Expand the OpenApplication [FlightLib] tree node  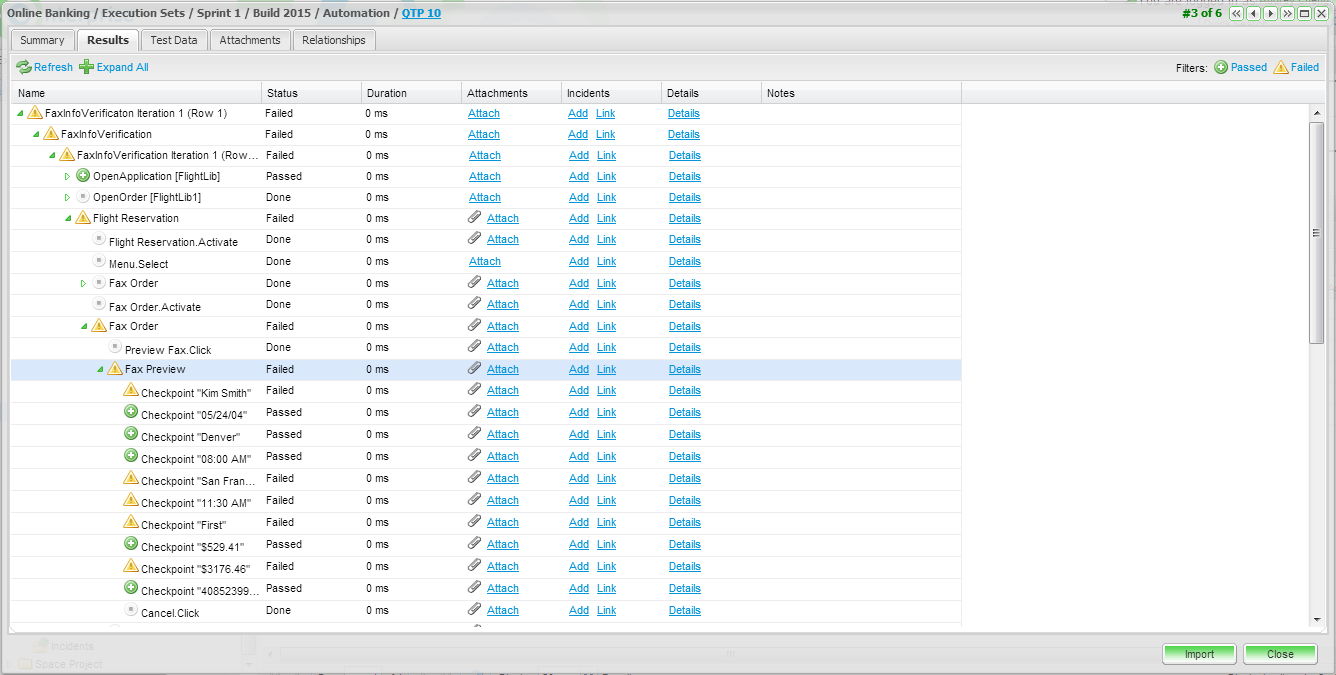[x=68, y=177]
